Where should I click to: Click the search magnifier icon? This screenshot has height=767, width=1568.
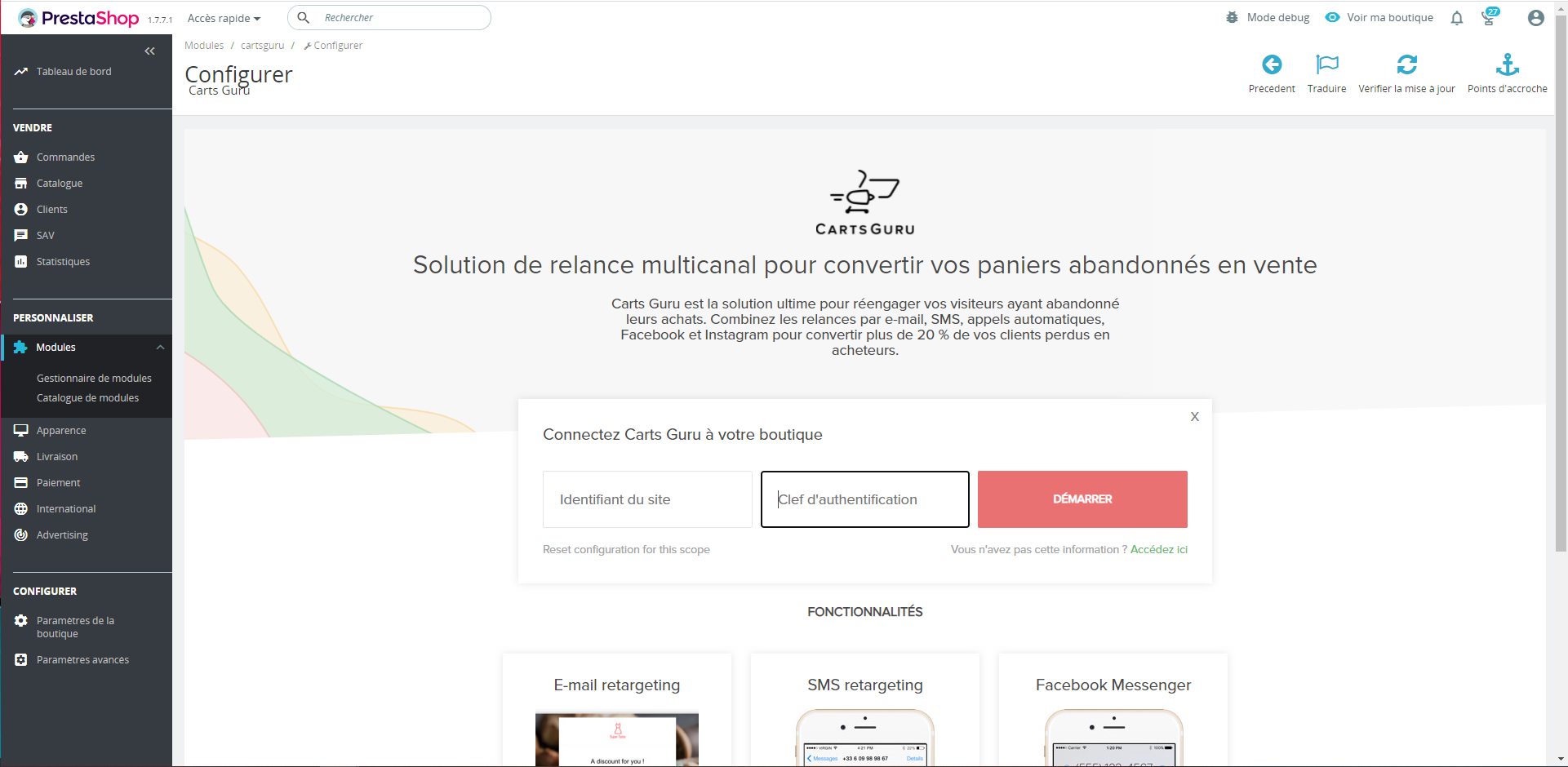[304, 17]
